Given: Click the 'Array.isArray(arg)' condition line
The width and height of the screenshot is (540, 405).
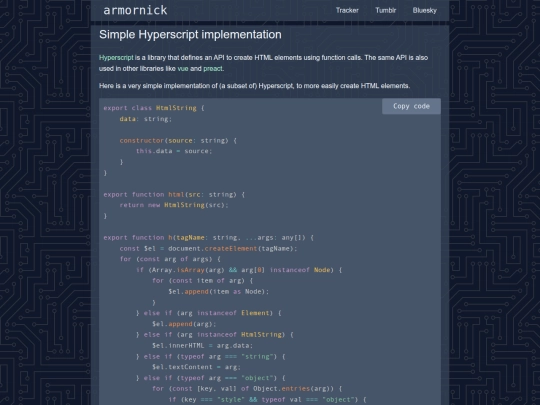Looking at the screenshot, I should (239, 270).
